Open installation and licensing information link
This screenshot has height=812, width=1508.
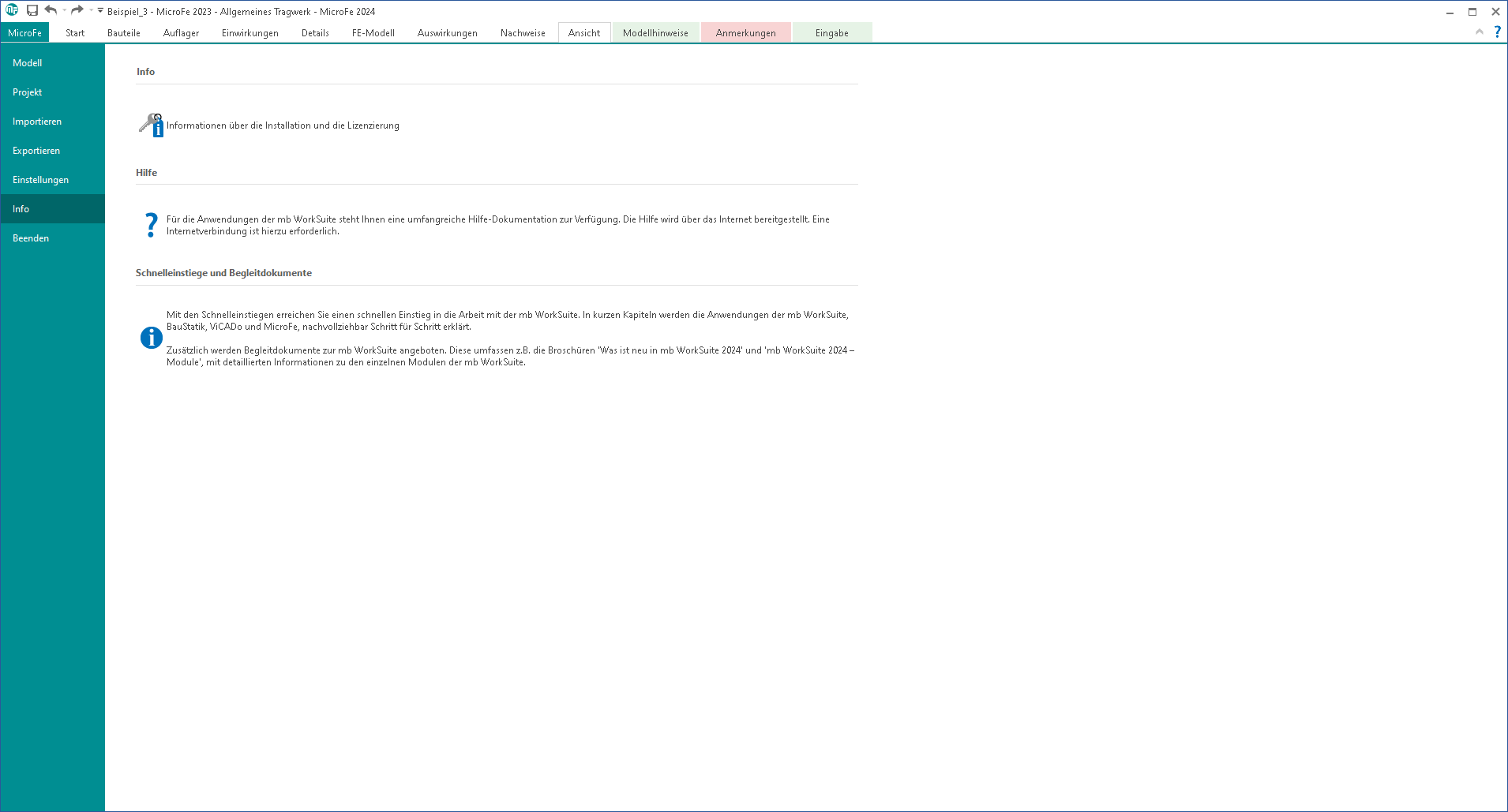(x=283, y=125)
